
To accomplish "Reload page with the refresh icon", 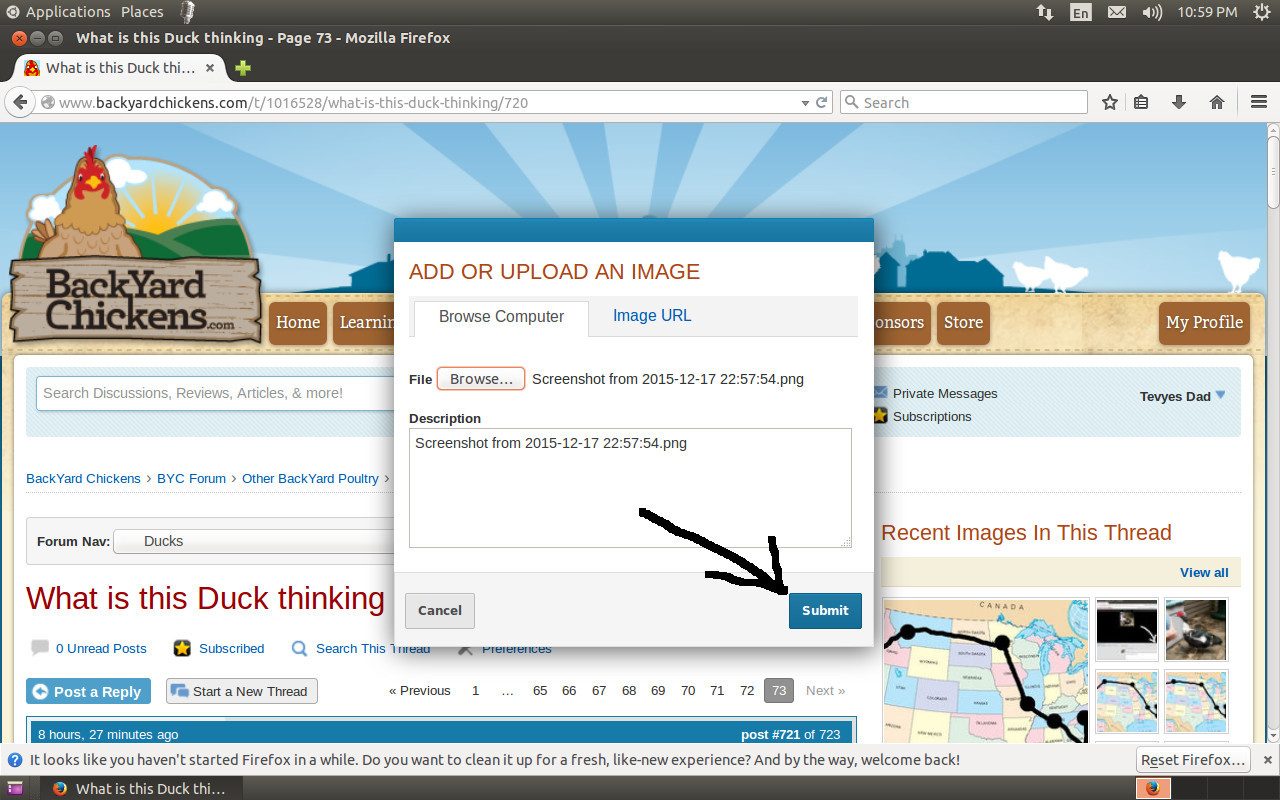I will (822, 102).
